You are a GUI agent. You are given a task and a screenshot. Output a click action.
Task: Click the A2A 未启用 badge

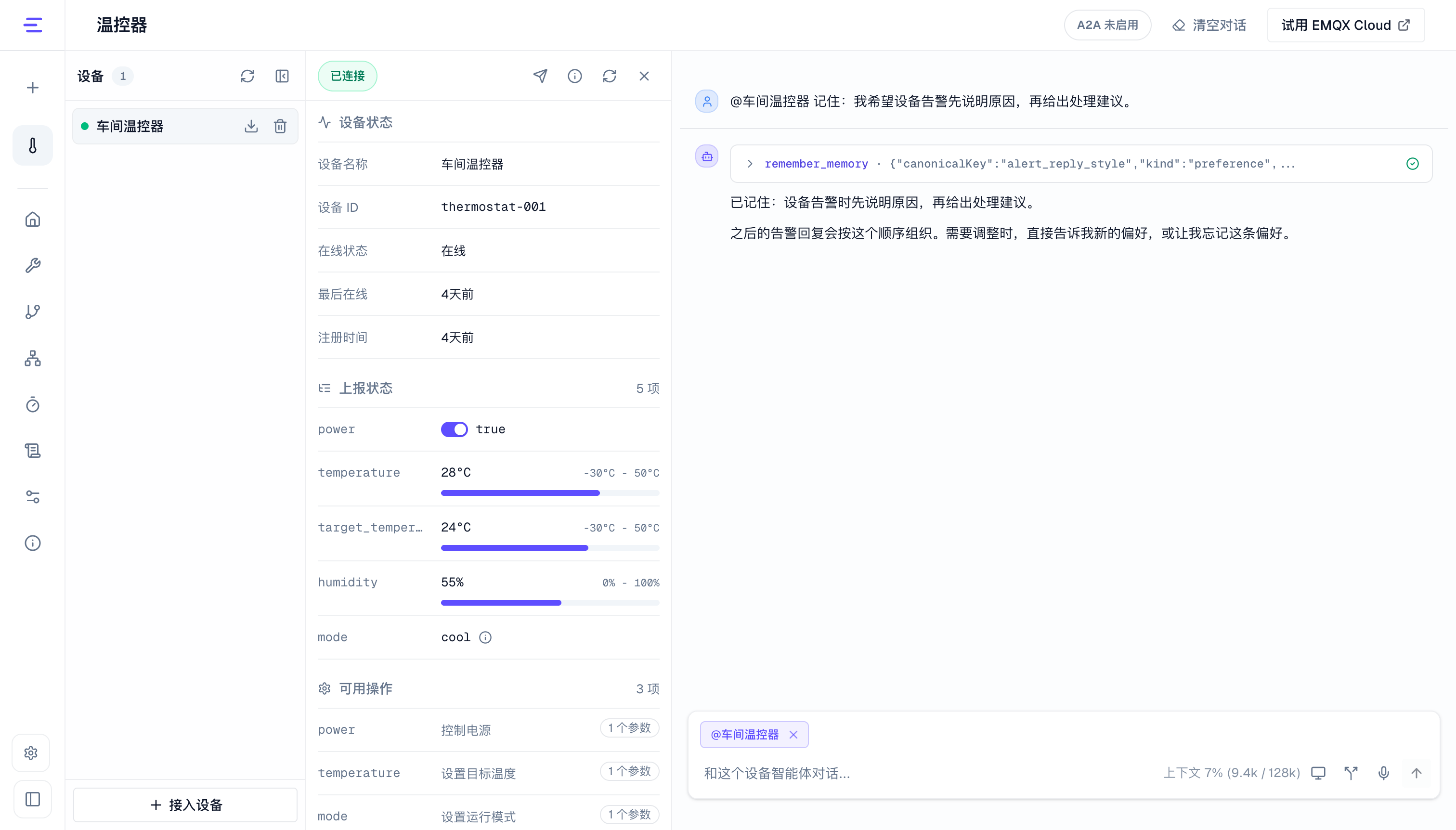(1107, 25)
